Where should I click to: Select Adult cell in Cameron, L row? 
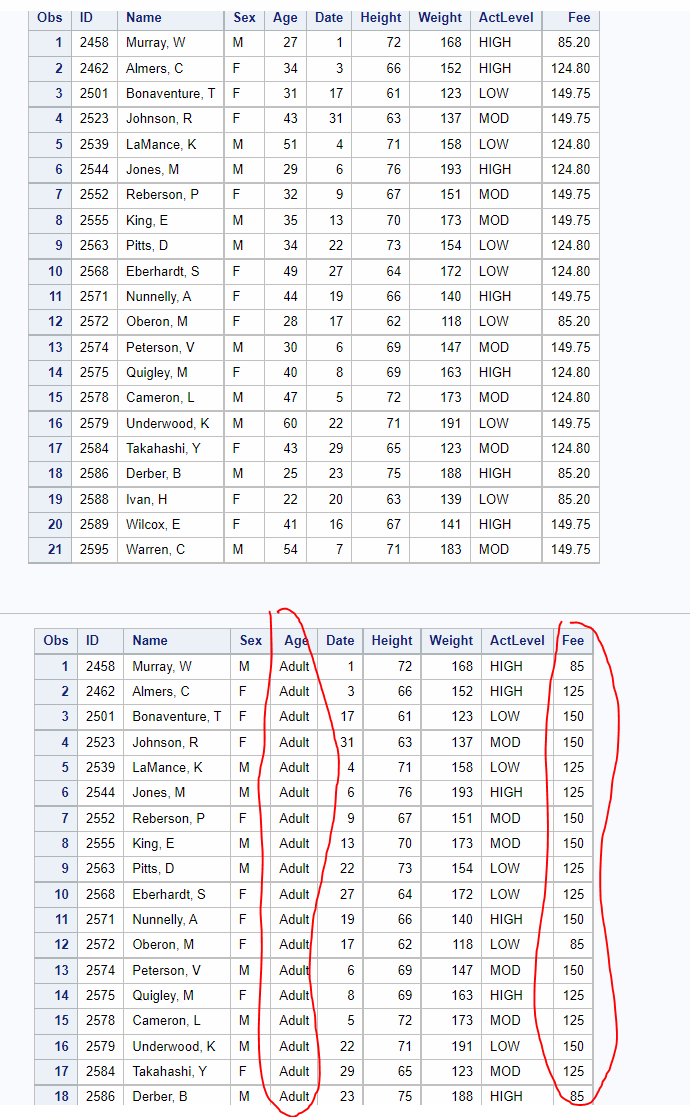(294, 1021)
